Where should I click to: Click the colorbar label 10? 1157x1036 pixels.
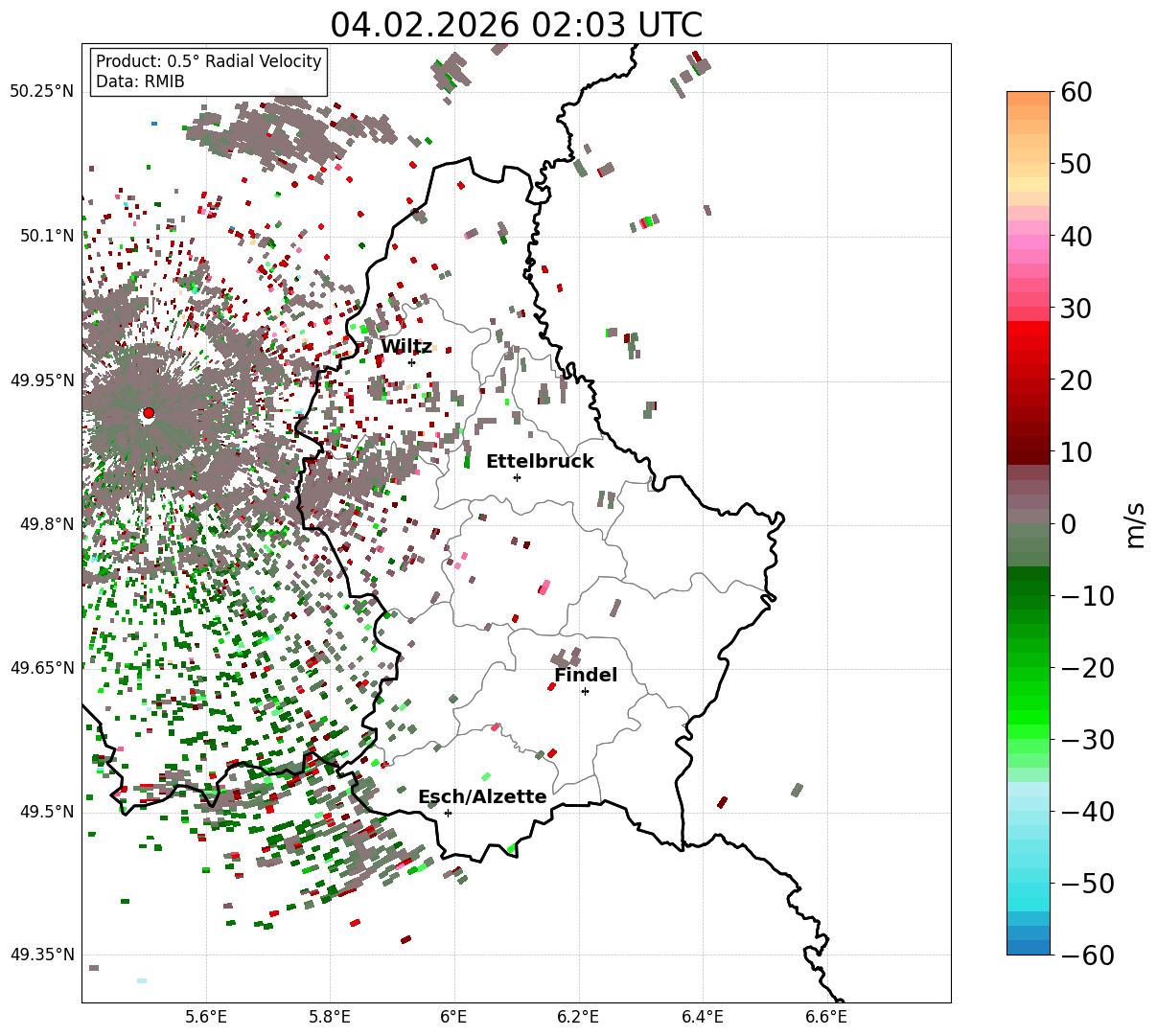click(1076, 452)
